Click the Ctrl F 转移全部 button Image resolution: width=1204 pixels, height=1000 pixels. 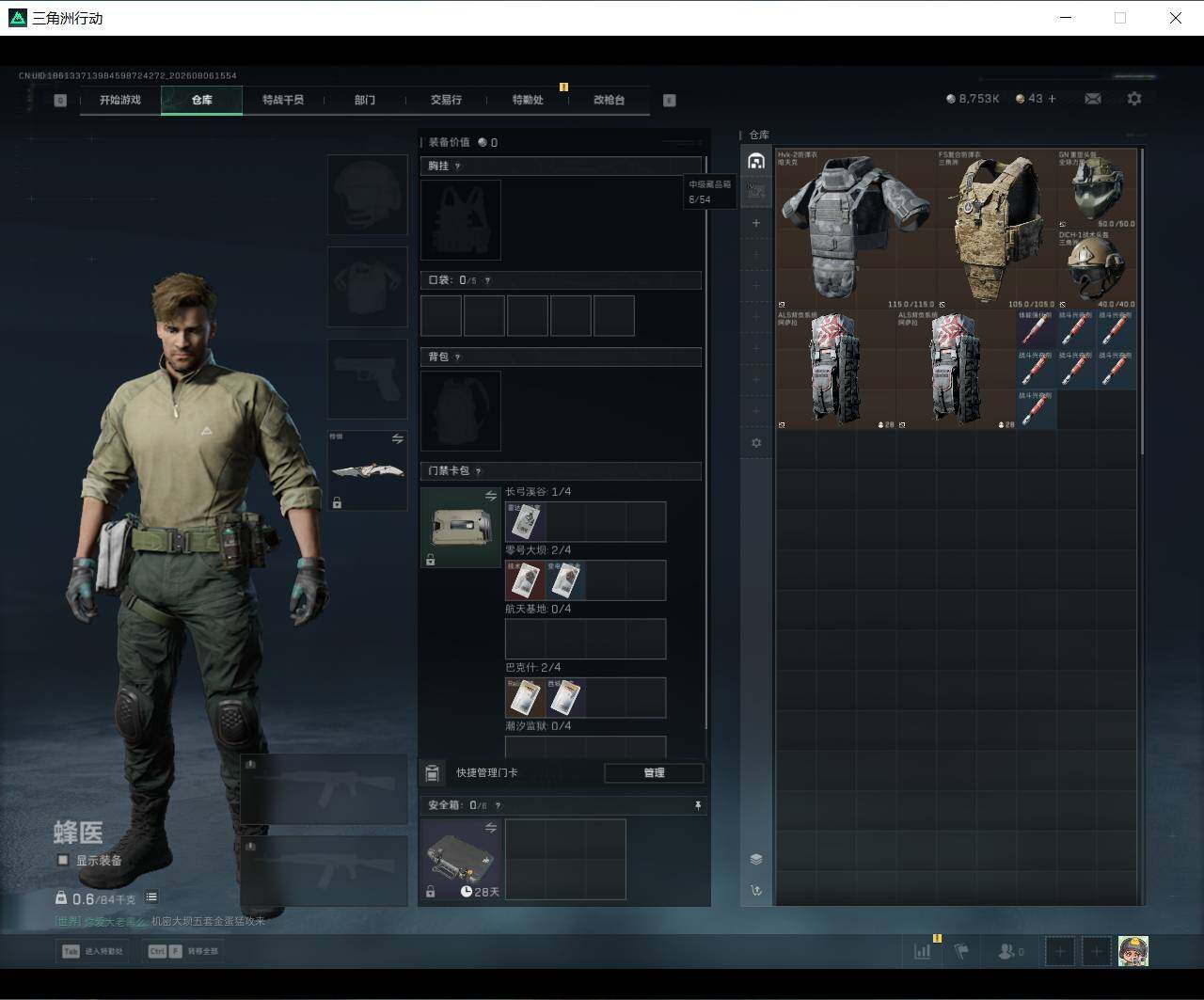coord(183,951)
